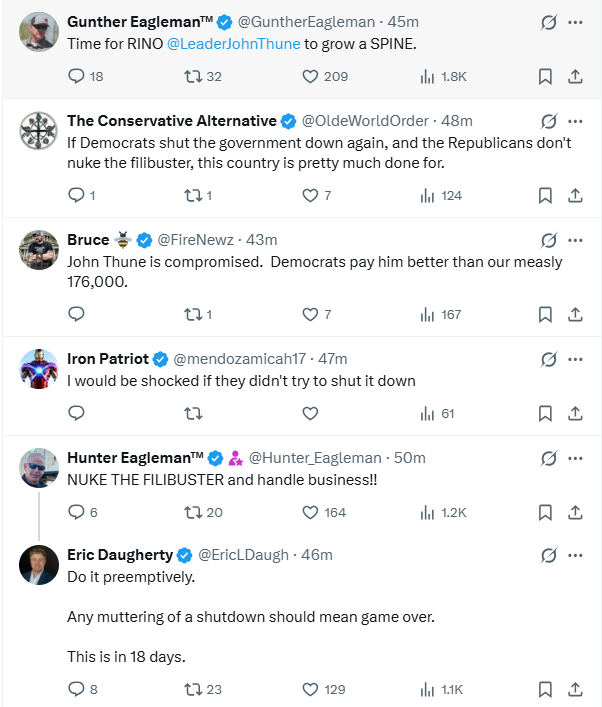
Task: Repost Gunther Eagleman's SPINE tweet
Action: coord(194,76)
